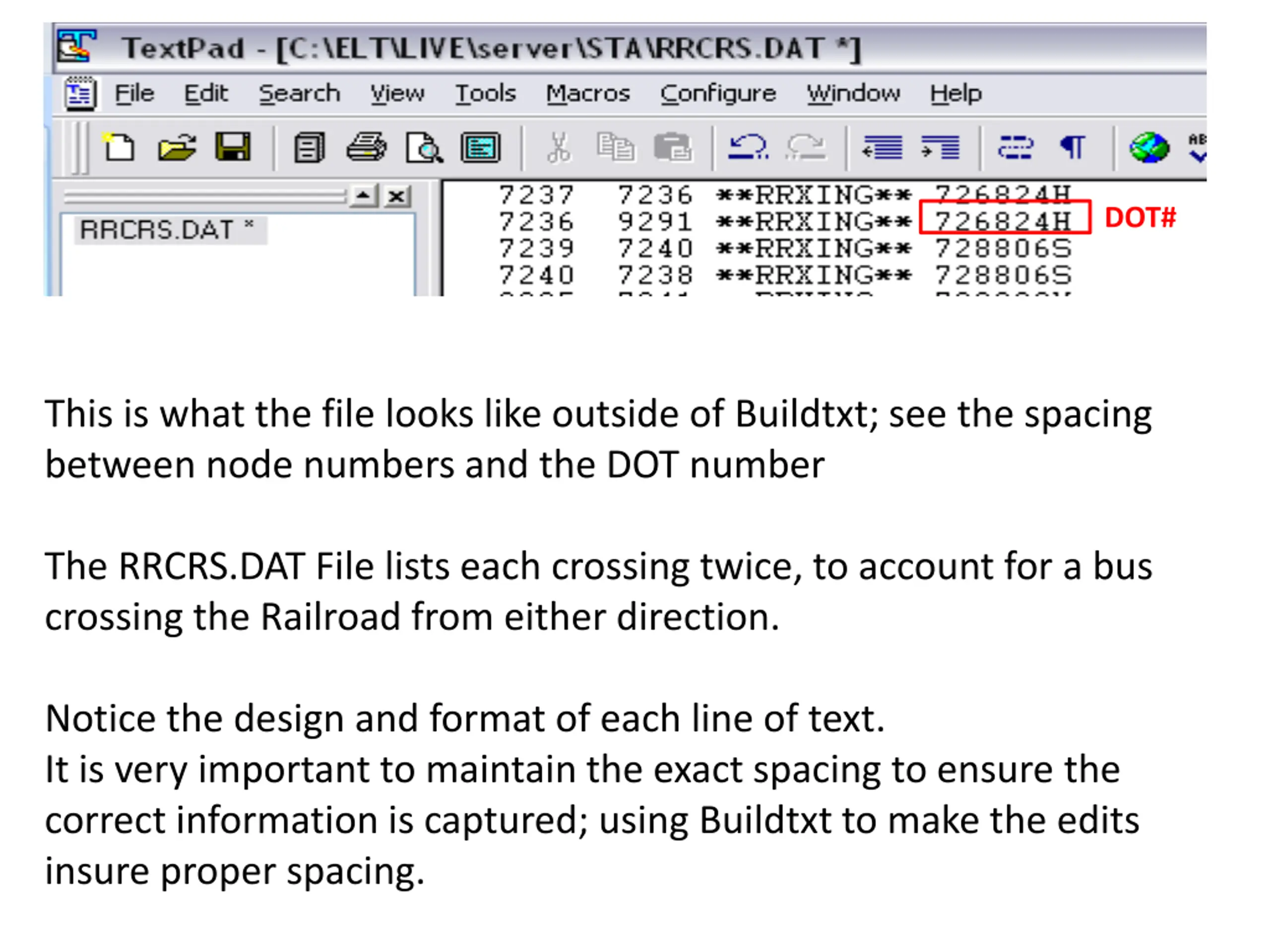Click **RRXING** on the 7237 7236 line
The width and height of the screenshot is (1270, 952).
[814, 195]
